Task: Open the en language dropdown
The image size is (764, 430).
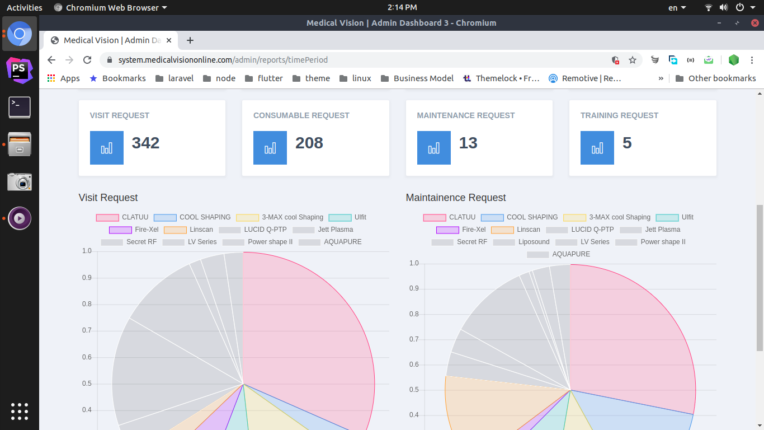Action: pyautogui.click(x=677, y=7)
